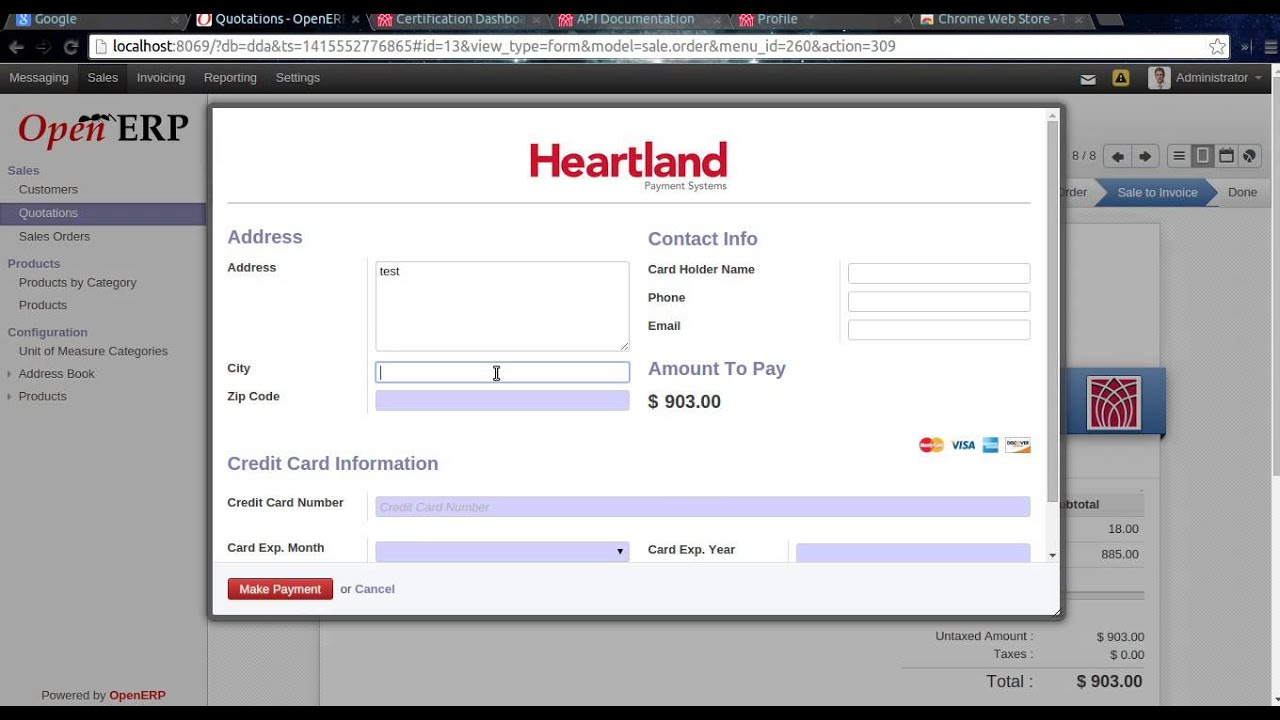This screenshot has width=1280, height=720.
Task: Click the yellow alert icon in top bar
Action: tap(1121, 78)
